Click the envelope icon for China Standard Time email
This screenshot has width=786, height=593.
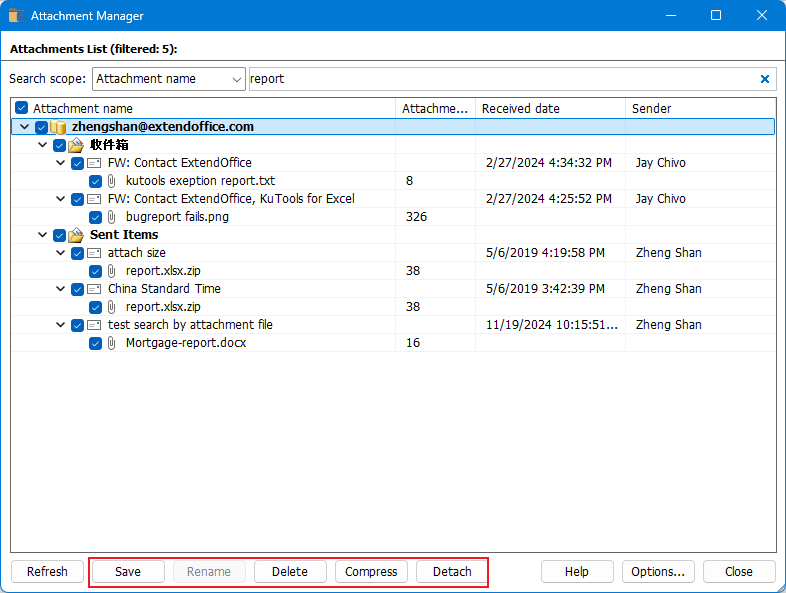[x=94, y=289]
